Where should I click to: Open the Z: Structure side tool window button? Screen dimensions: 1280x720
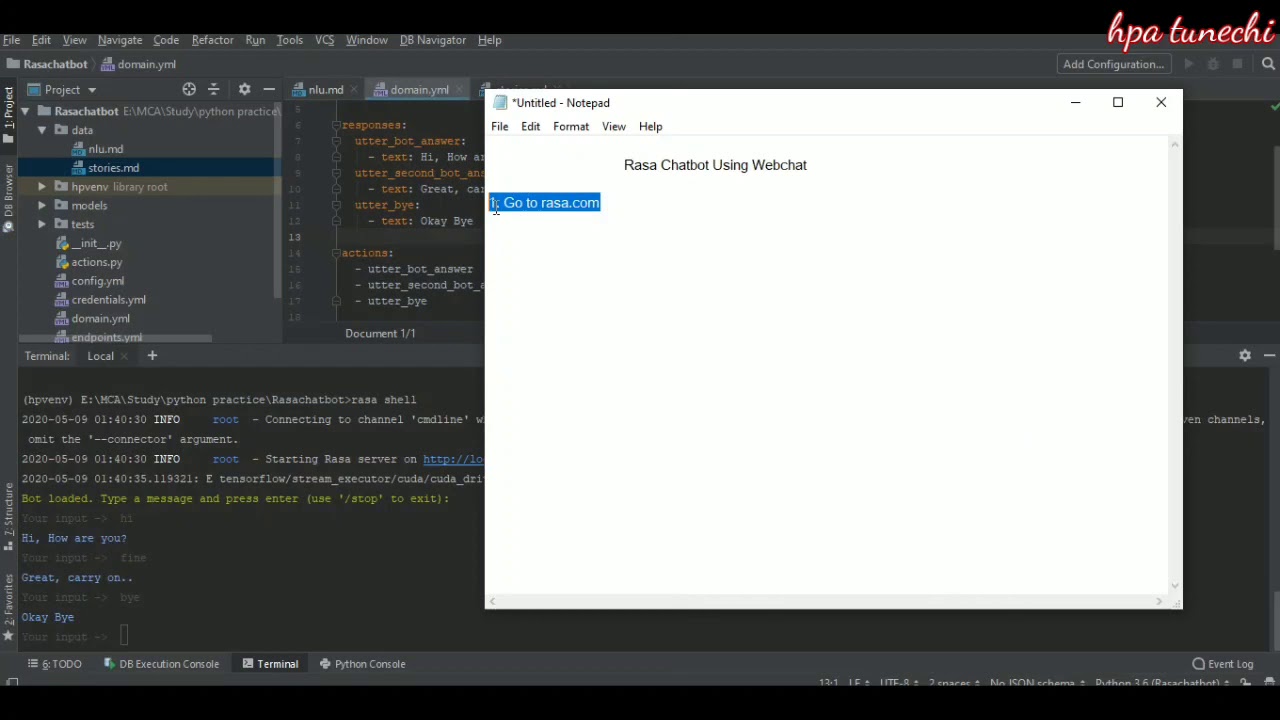coord(8,515)
